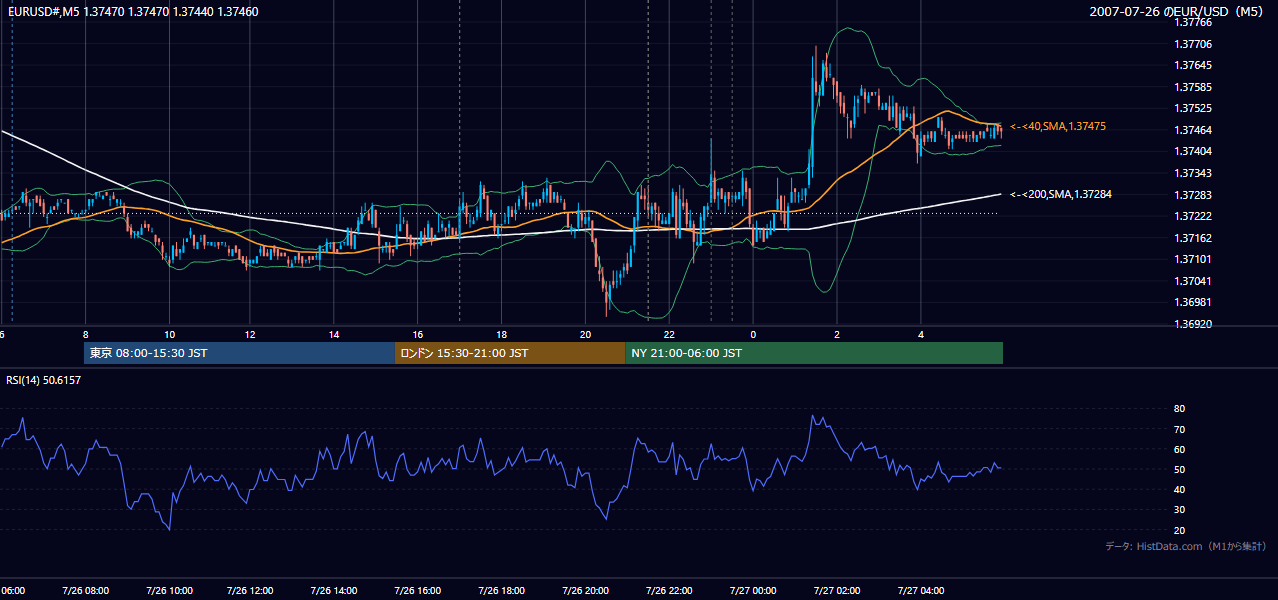Screen dimensions: 1278x600
Task: Click hour tick 16 under price chart
Action: [418, 335]
